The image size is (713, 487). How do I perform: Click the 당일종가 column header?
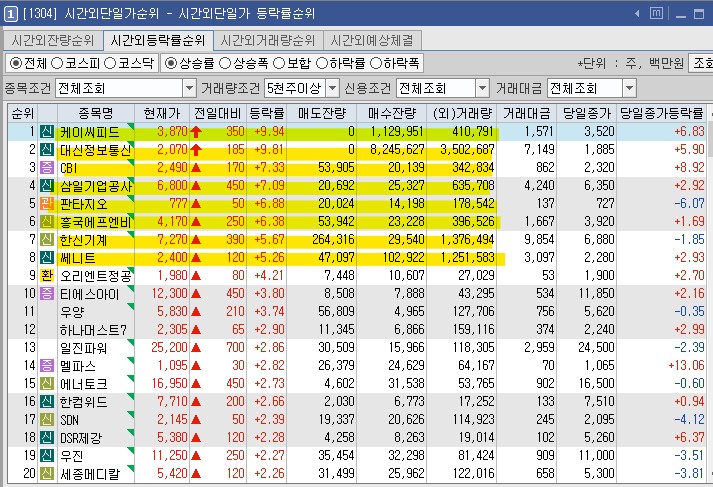click(x=587, y=113)
